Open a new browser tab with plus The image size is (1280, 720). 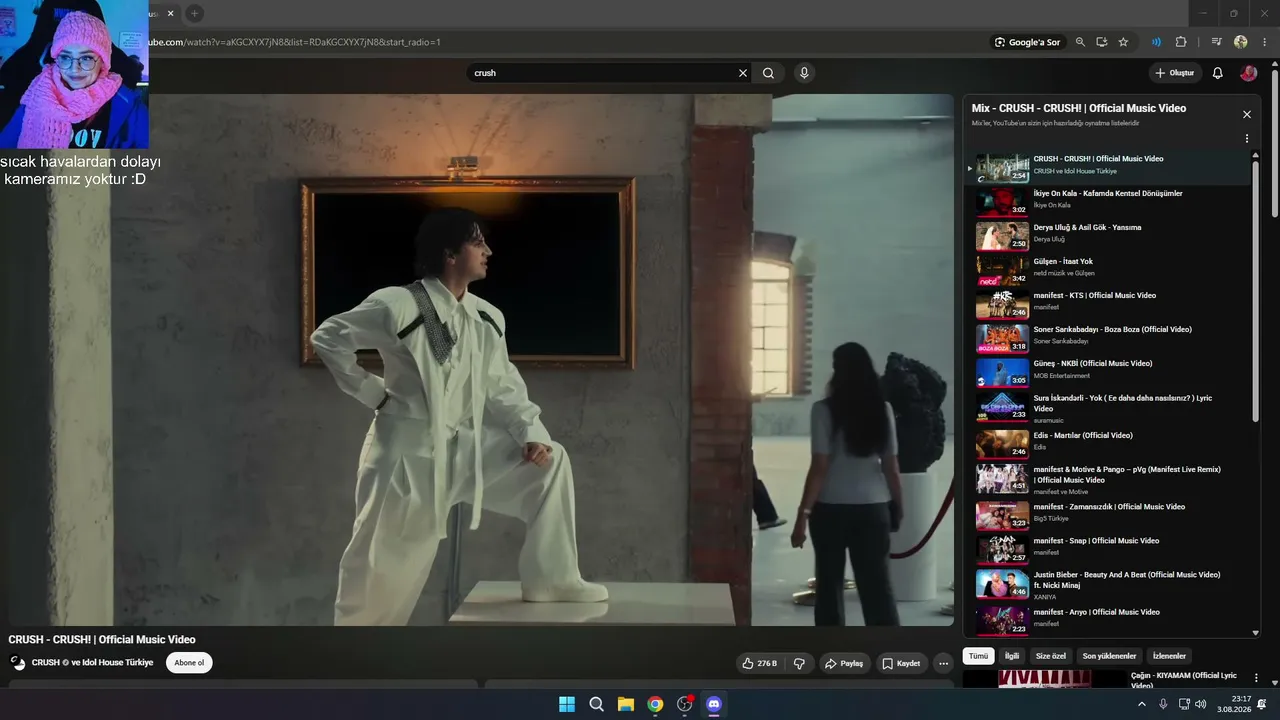click(195, 13)
